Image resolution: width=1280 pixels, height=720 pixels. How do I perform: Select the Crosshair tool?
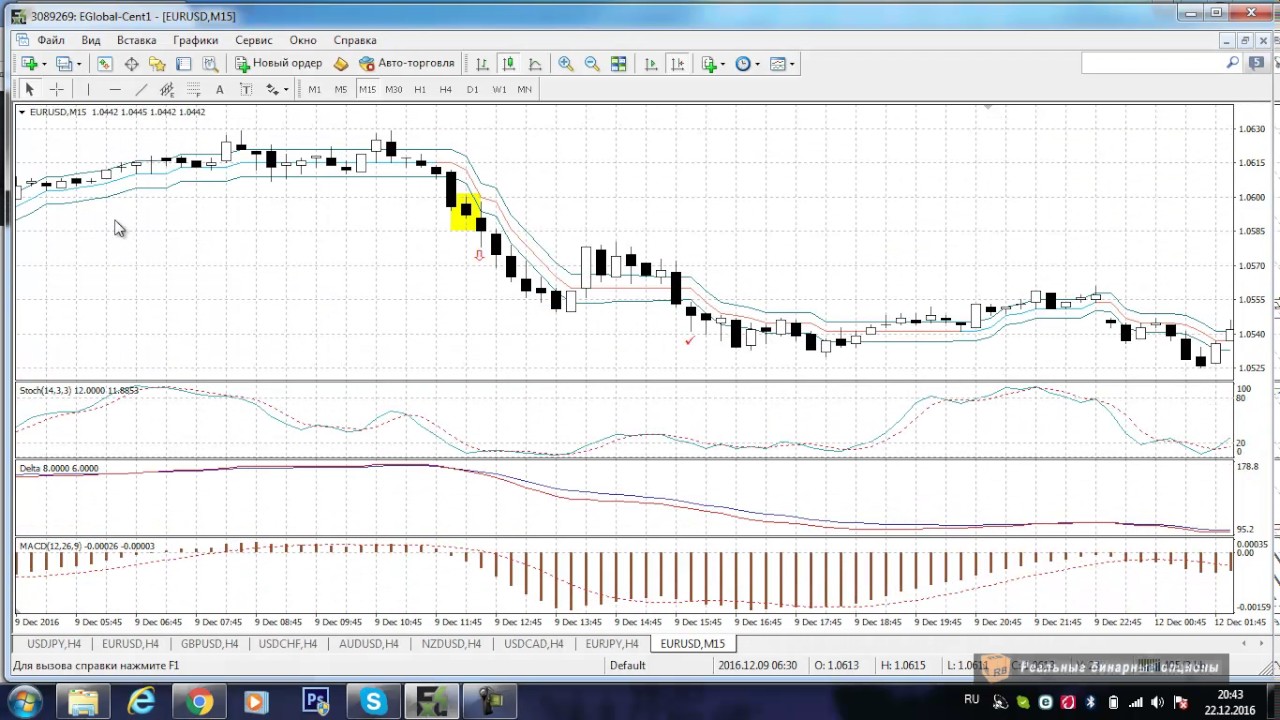pyautogui.click(x=56, y=89)
